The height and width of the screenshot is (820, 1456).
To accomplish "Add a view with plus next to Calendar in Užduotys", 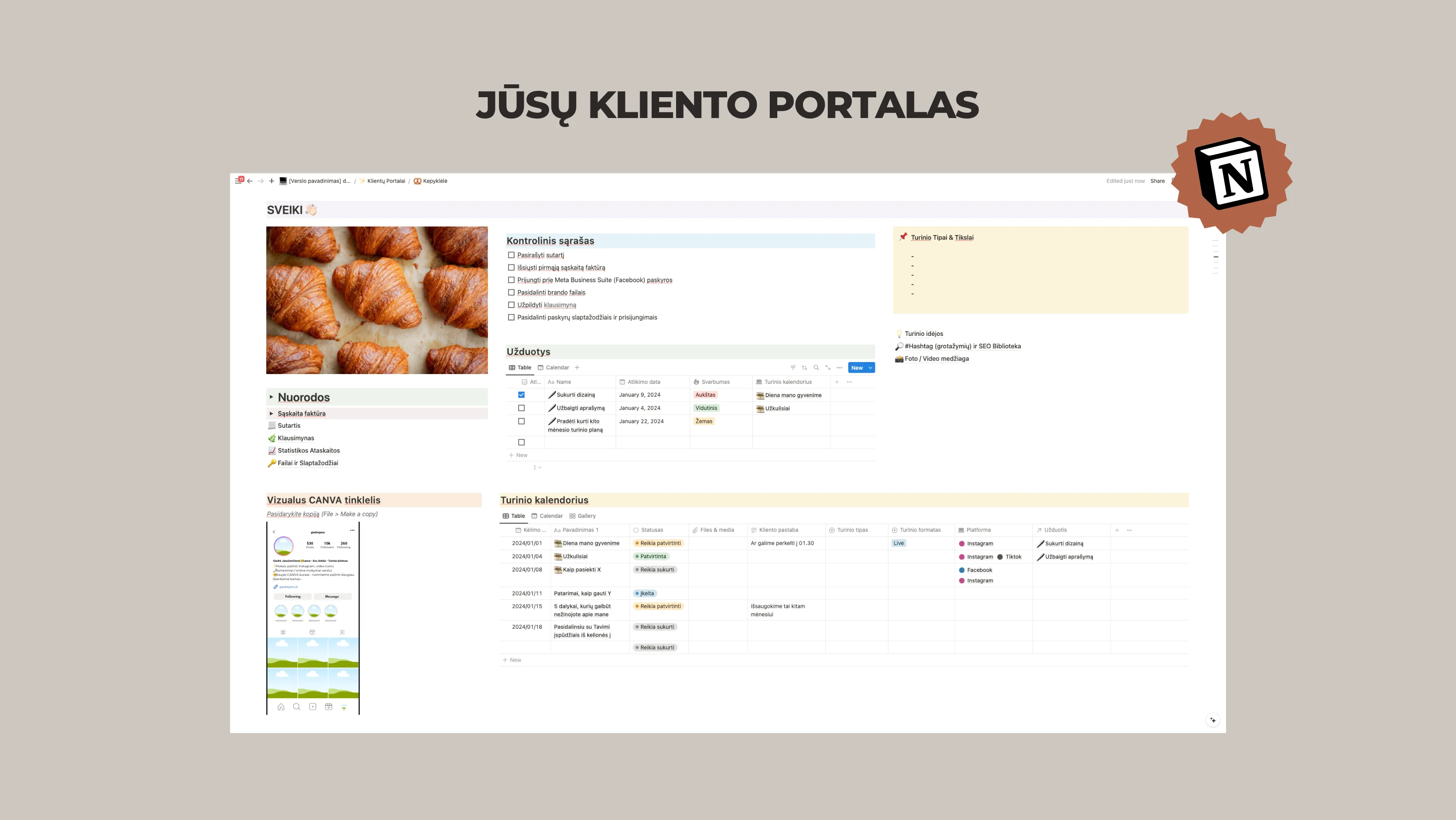I will click(577, 368).
